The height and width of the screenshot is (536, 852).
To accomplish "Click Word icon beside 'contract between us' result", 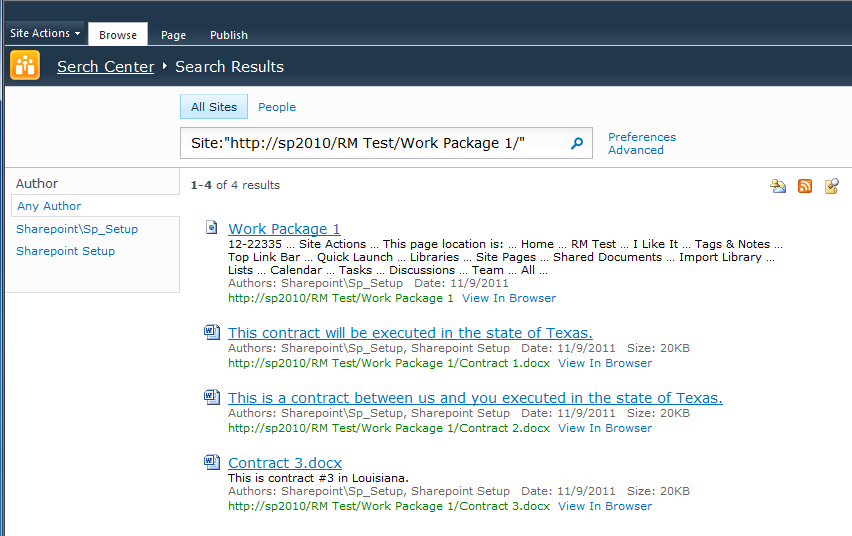I will (x=212, y=397).
